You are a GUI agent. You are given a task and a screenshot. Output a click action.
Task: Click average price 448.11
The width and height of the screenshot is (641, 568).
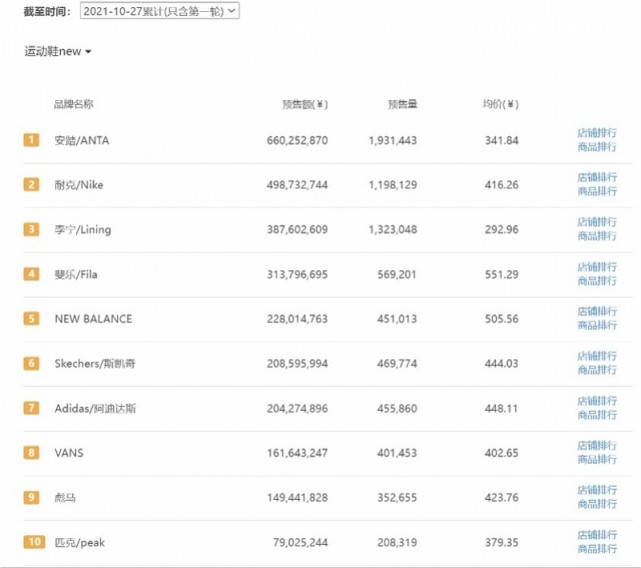(502, 409)
